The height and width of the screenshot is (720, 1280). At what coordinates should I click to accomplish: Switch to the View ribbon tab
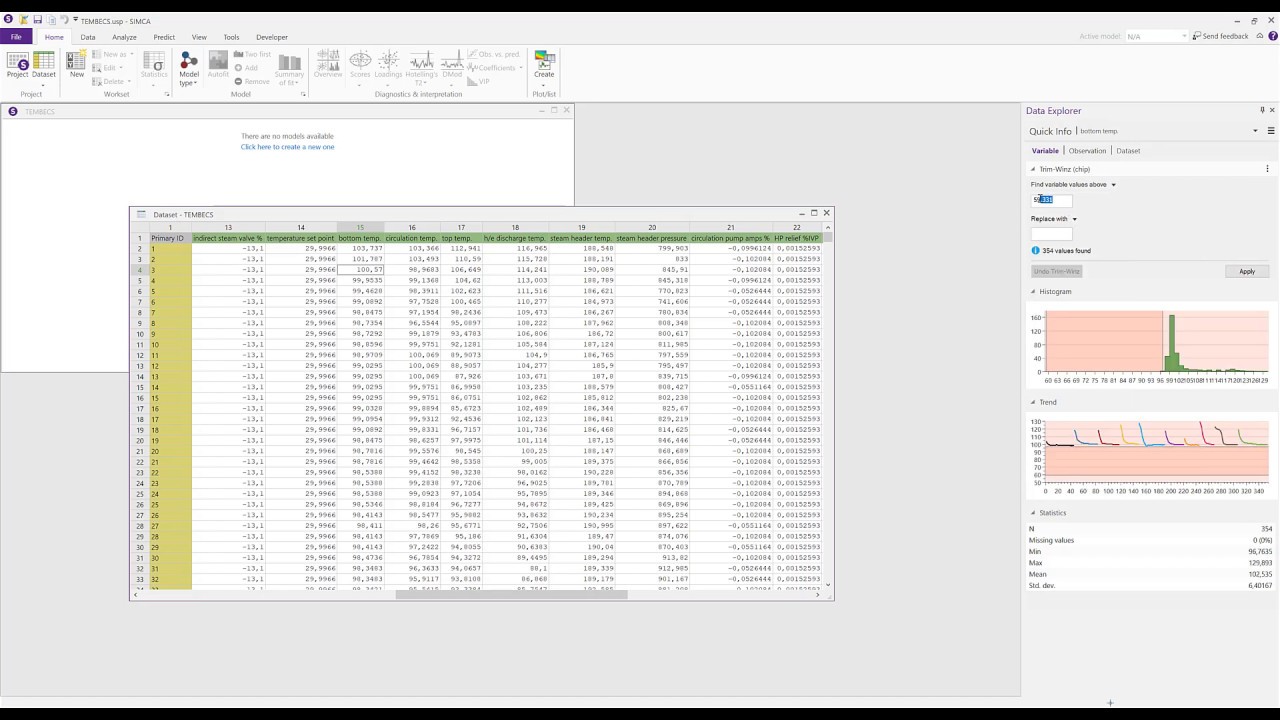[x=199, y=37]
